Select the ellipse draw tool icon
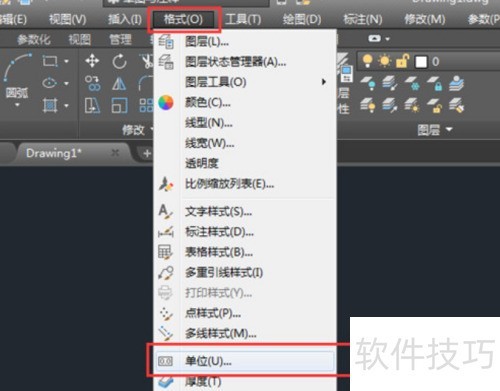The width and height of the screenshot is (500, 391). click(x=50, y=83)
